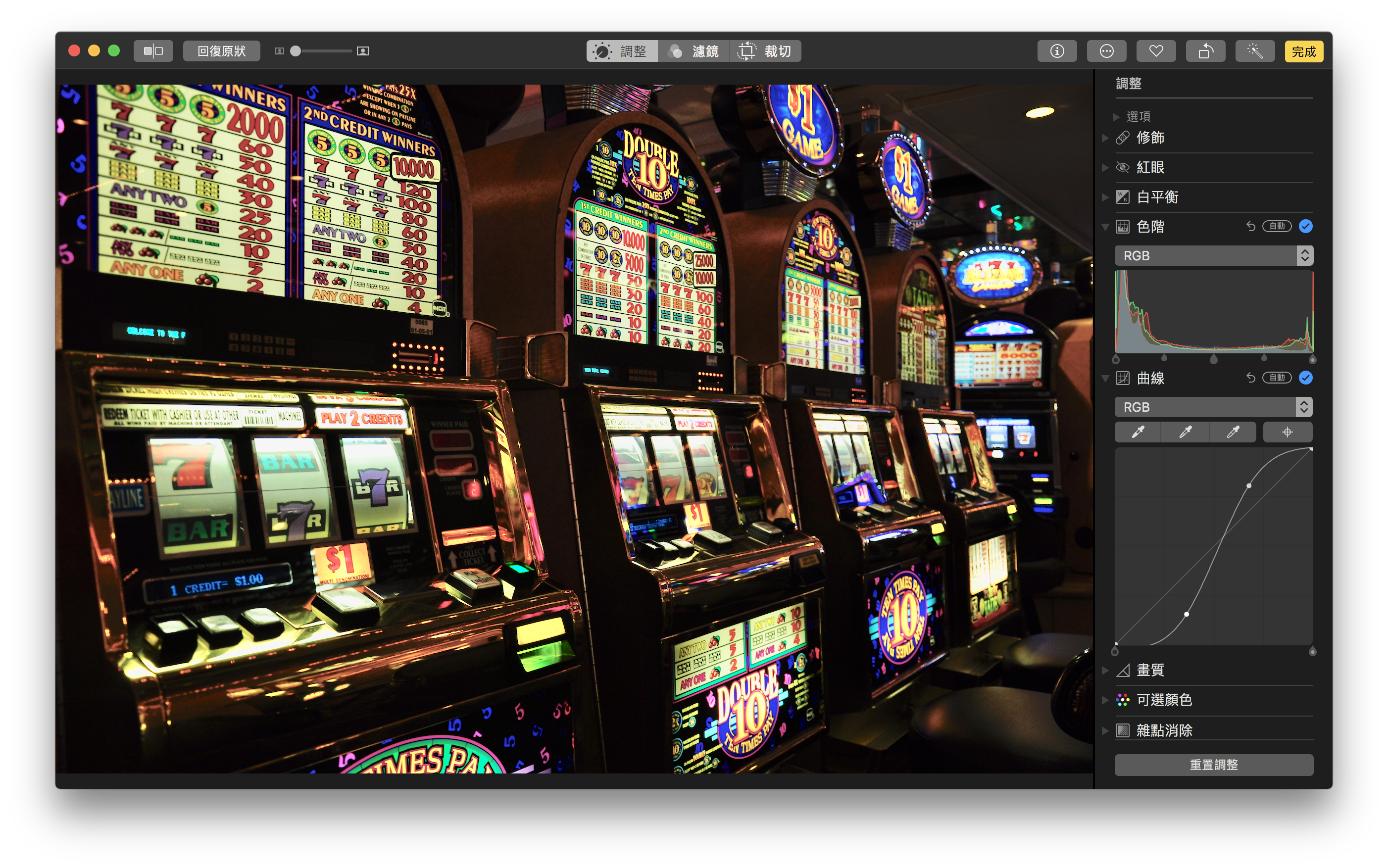Pick the black point eyedropper
Image resolution: width=1388 pixels, height=868 pixels.
[1138, 433]
